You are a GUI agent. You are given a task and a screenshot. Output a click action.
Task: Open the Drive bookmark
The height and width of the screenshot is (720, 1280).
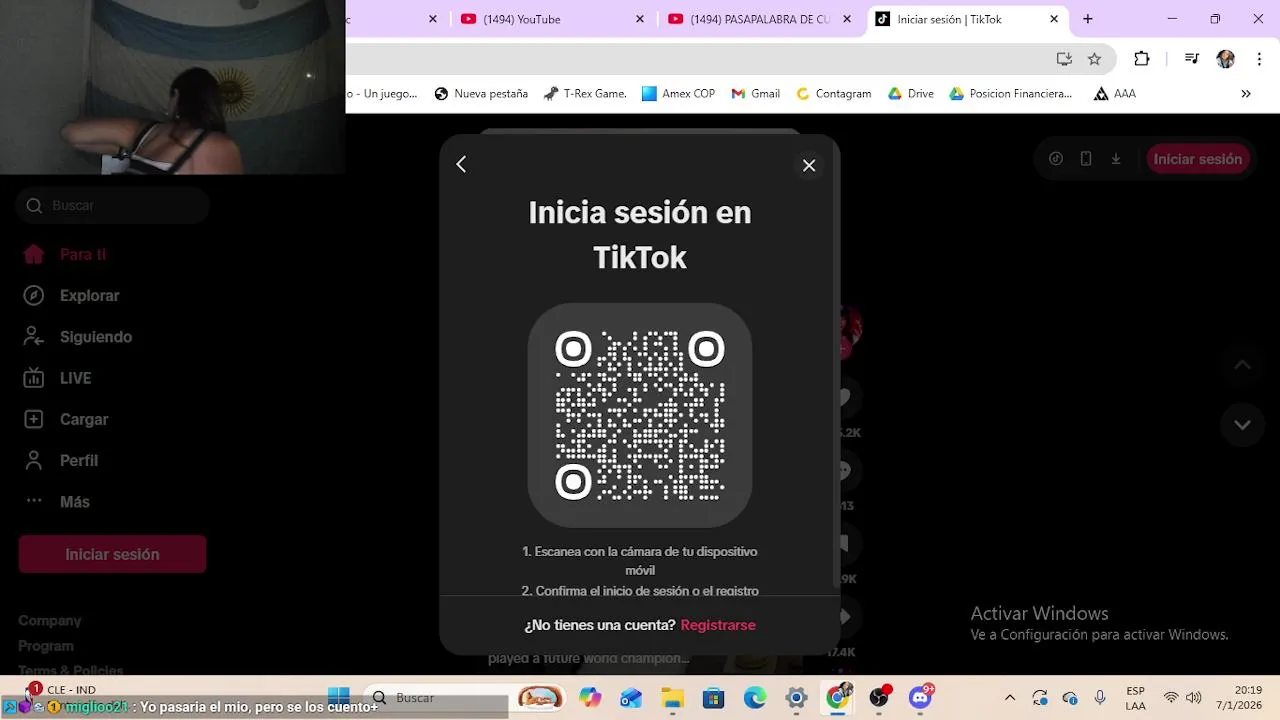click(x=910, y=93)
